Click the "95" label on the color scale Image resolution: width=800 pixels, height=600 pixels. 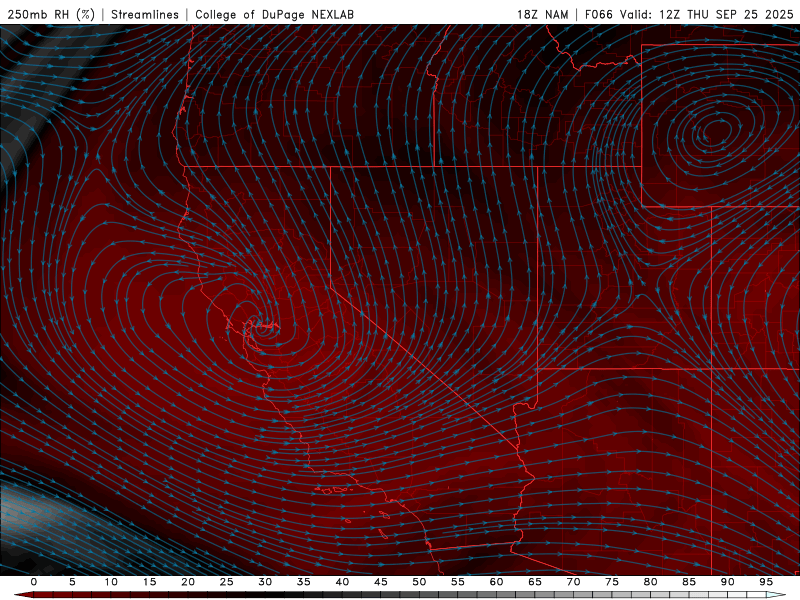coord(766,582)
